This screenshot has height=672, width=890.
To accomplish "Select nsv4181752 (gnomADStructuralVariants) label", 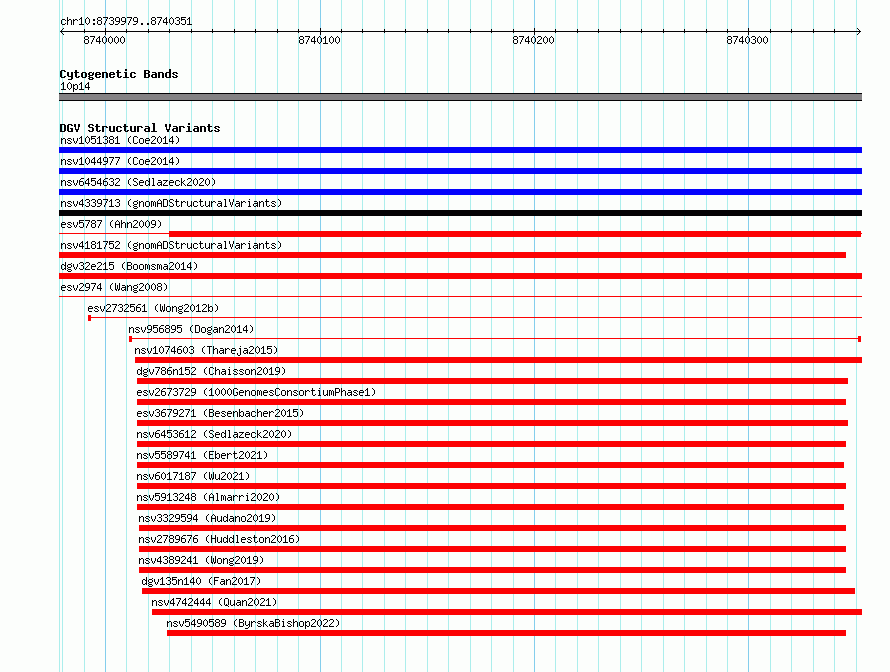I will tap(171, 245).
